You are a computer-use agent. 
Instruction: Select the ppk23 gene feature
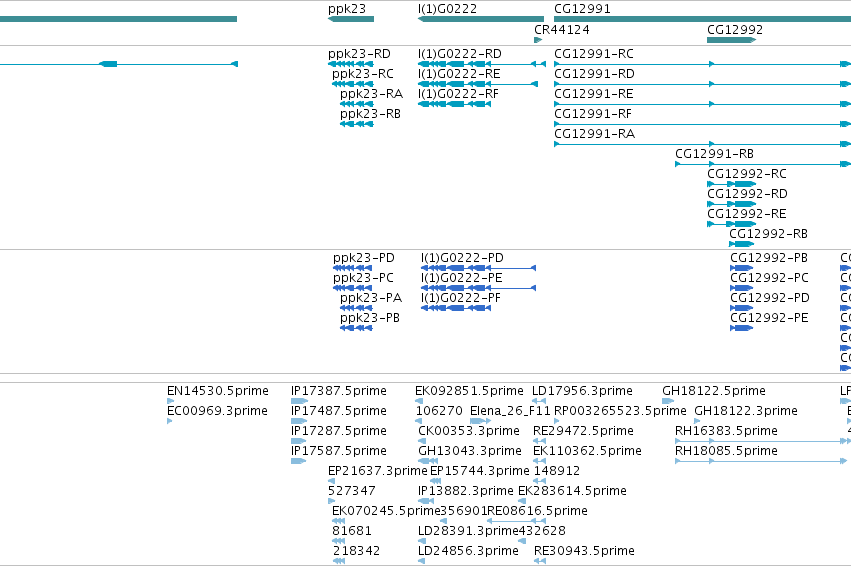click(351, 19)
